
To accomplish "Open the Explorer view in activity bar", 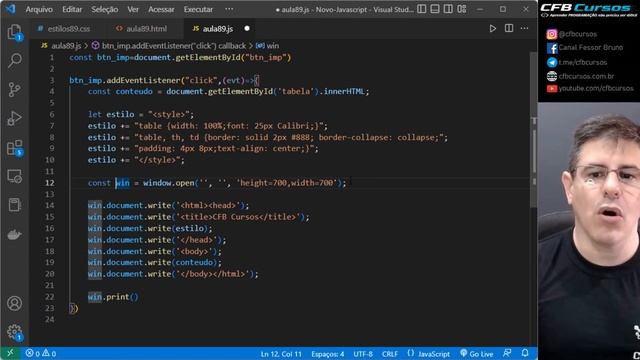I will click(x=14, y=32).
